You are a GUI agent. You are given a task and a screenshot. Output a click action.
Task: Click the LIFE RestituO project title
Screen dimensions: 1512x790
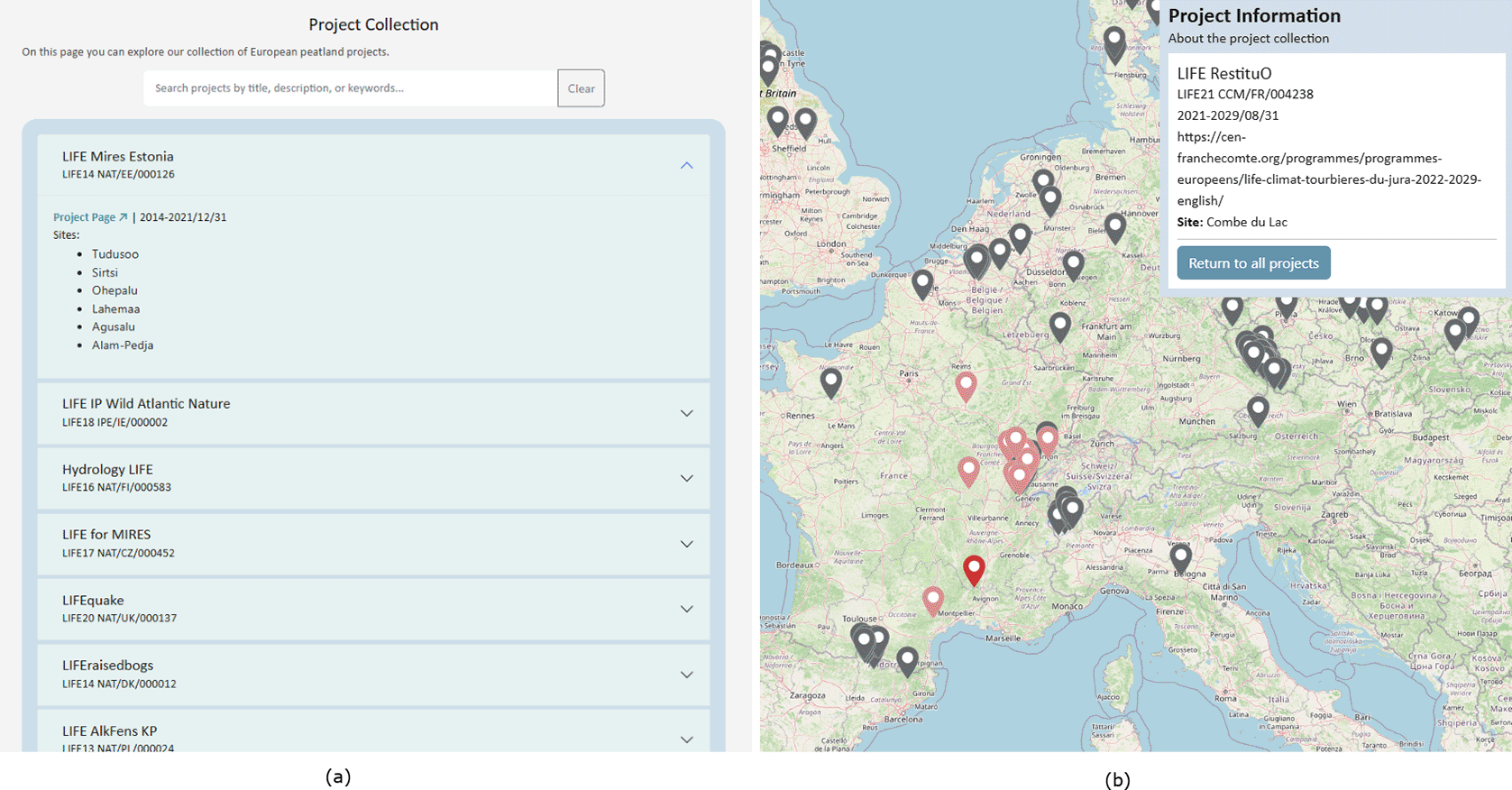point(1224,73)
